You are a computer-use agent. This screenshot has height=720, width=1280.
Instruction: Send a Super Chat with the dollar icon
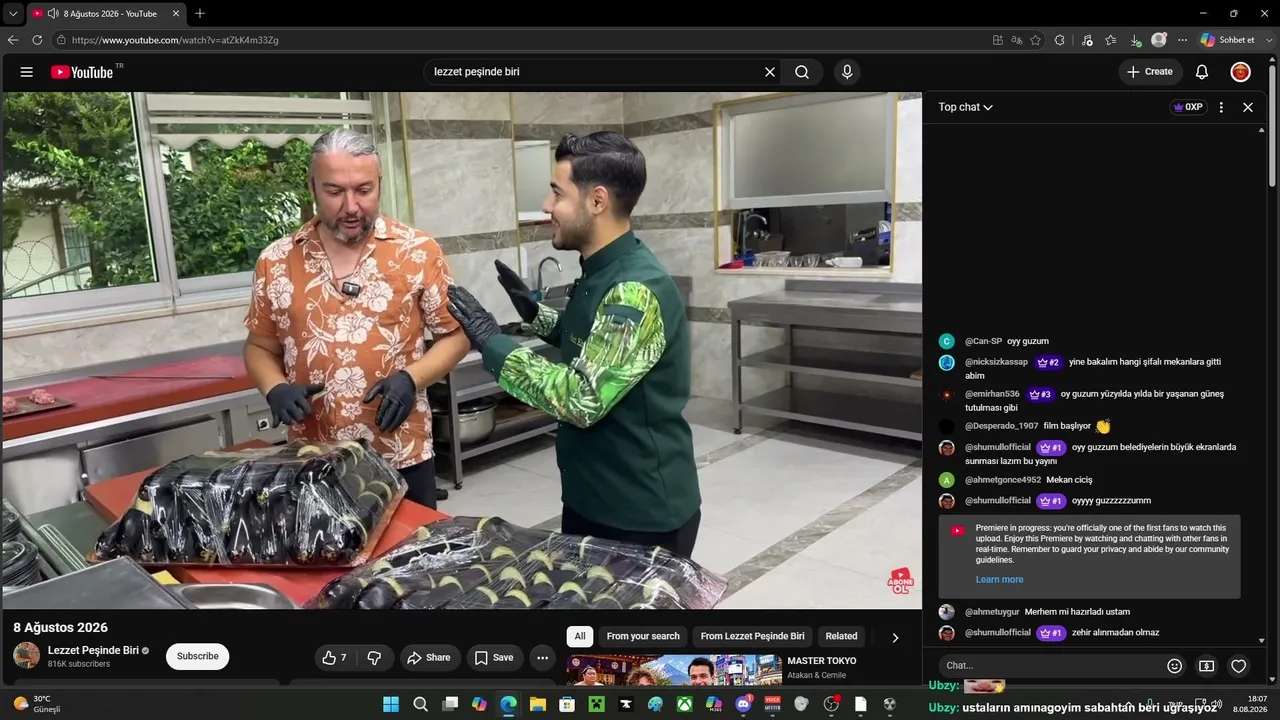[x=1207, y=666]
